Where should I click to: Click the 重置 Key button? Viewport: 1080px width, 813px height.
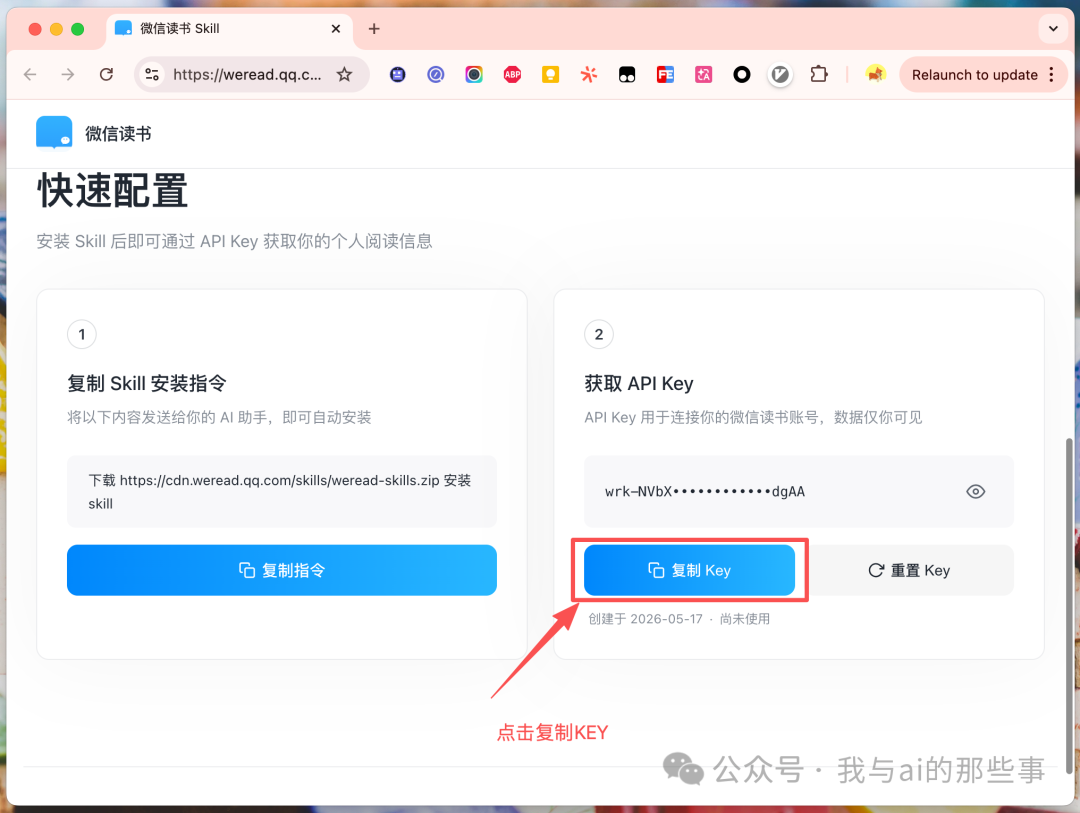tap(909, 570)
